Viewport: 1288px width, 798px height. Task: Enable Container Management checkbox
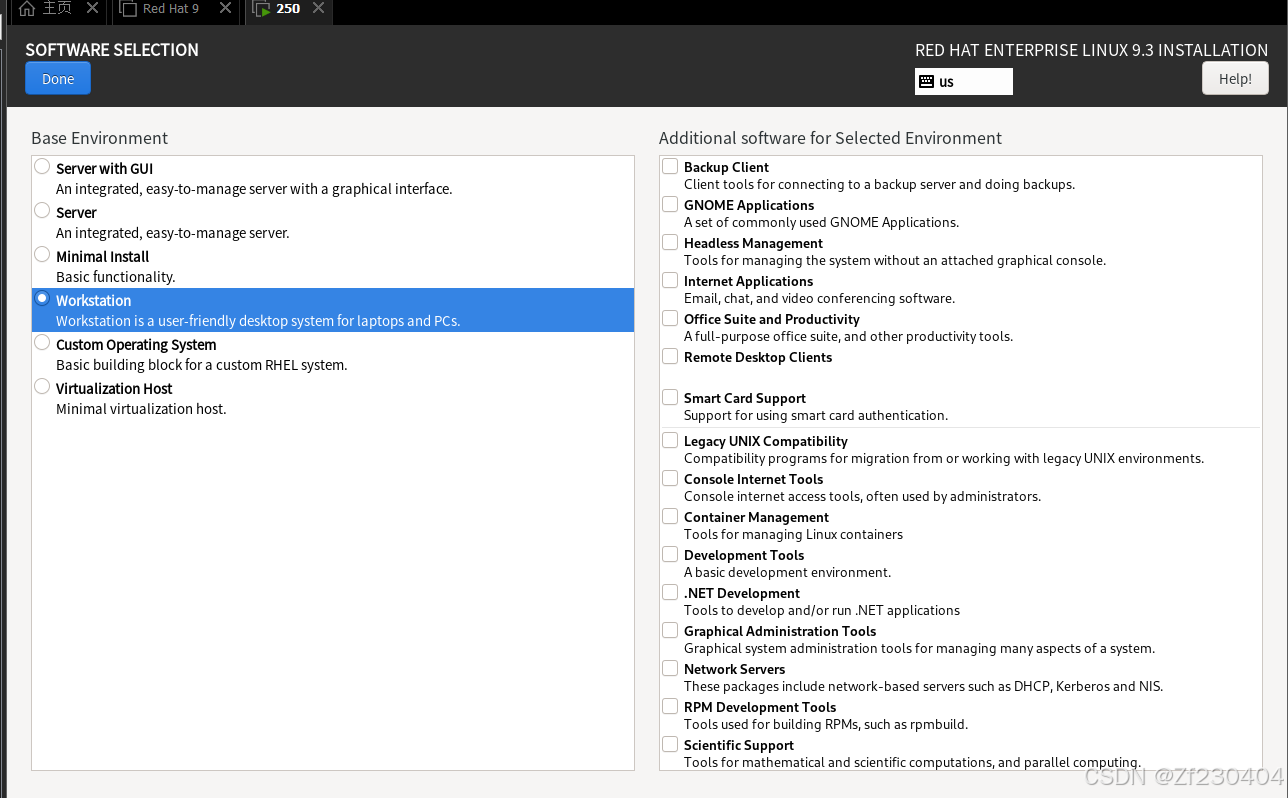[x=670, y=516]
